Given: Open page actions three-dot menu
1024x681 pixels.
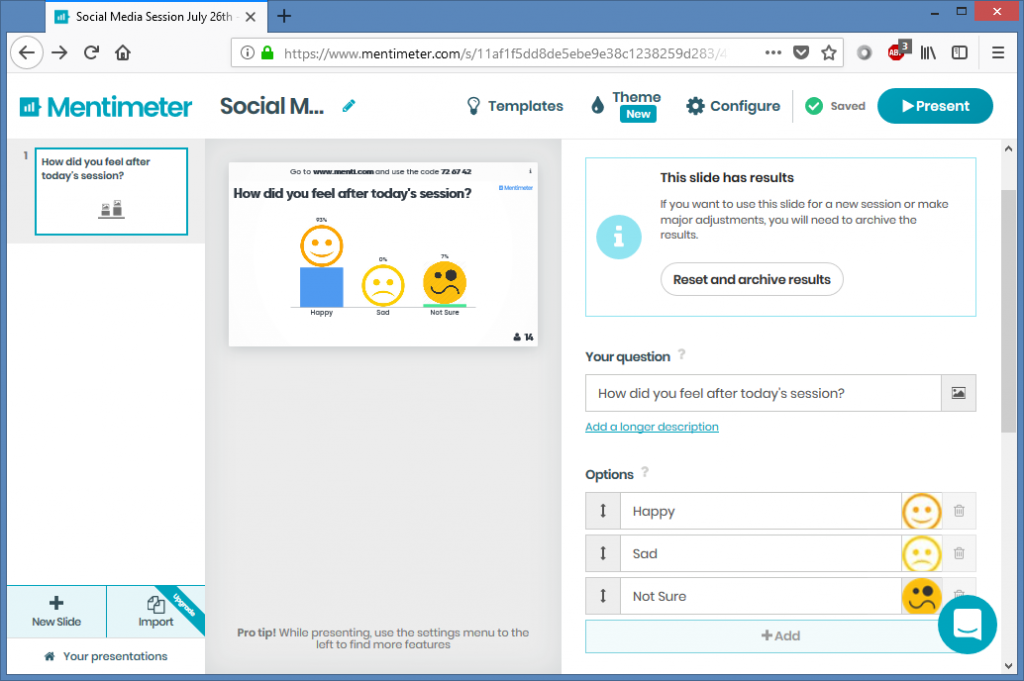Looking at the screenshot, I should 773,53.
